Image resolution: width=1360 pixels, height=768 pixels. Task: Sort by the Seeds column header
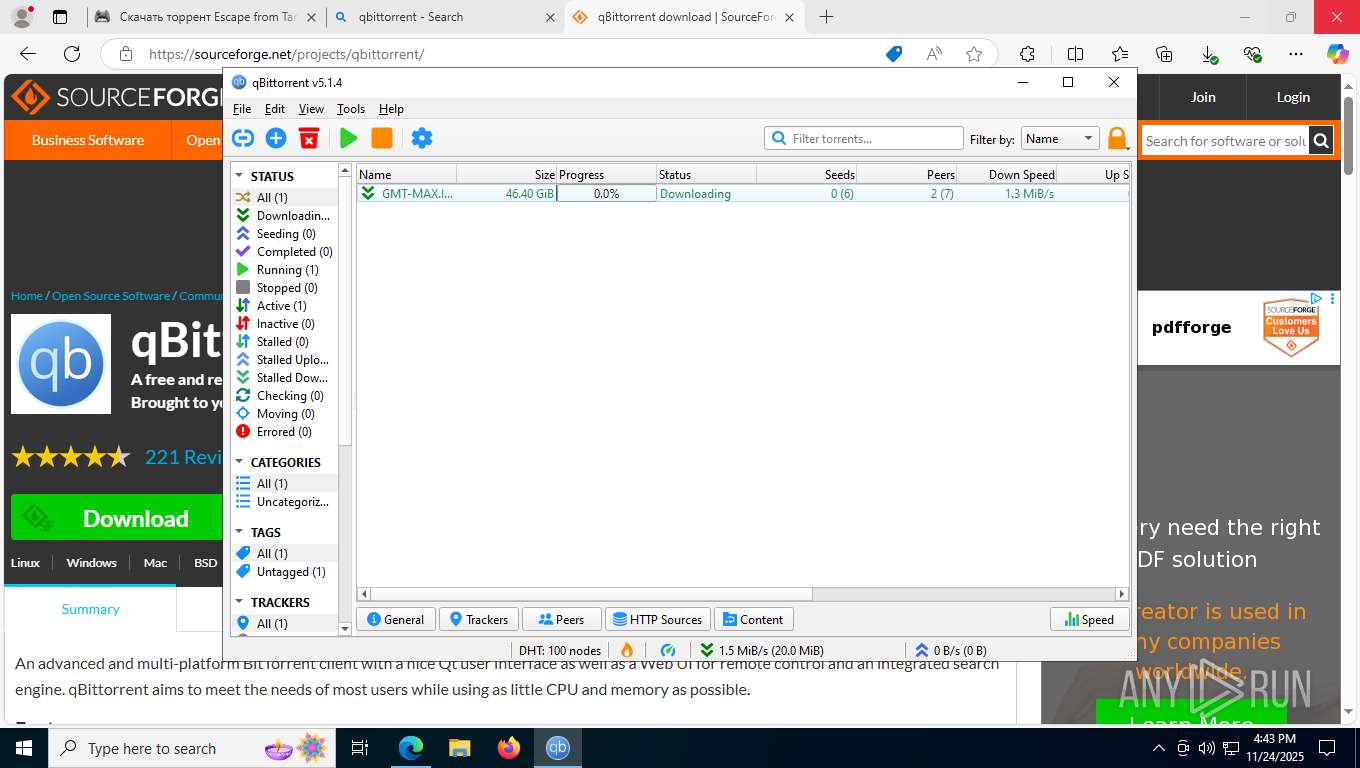click(806, 174)
